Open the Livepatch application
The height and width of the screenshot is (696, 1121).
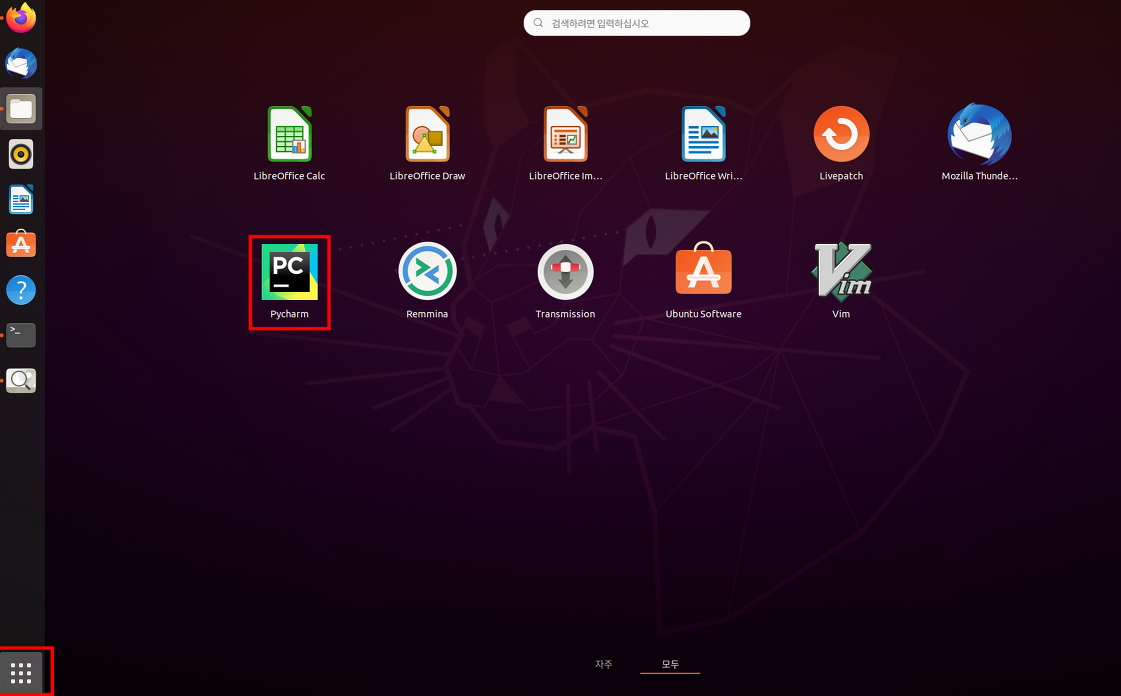coord(841,143)
